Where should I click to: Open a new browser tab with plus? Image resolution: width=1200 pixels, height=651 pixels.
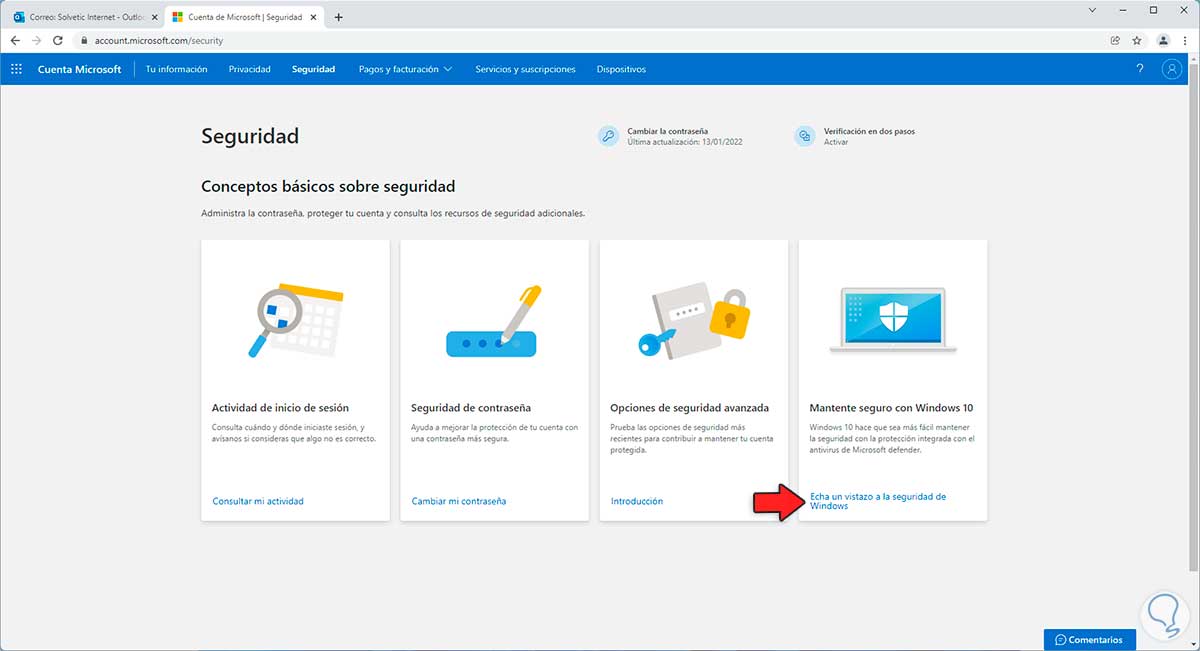pyautogui.click(x=338, y=17)
